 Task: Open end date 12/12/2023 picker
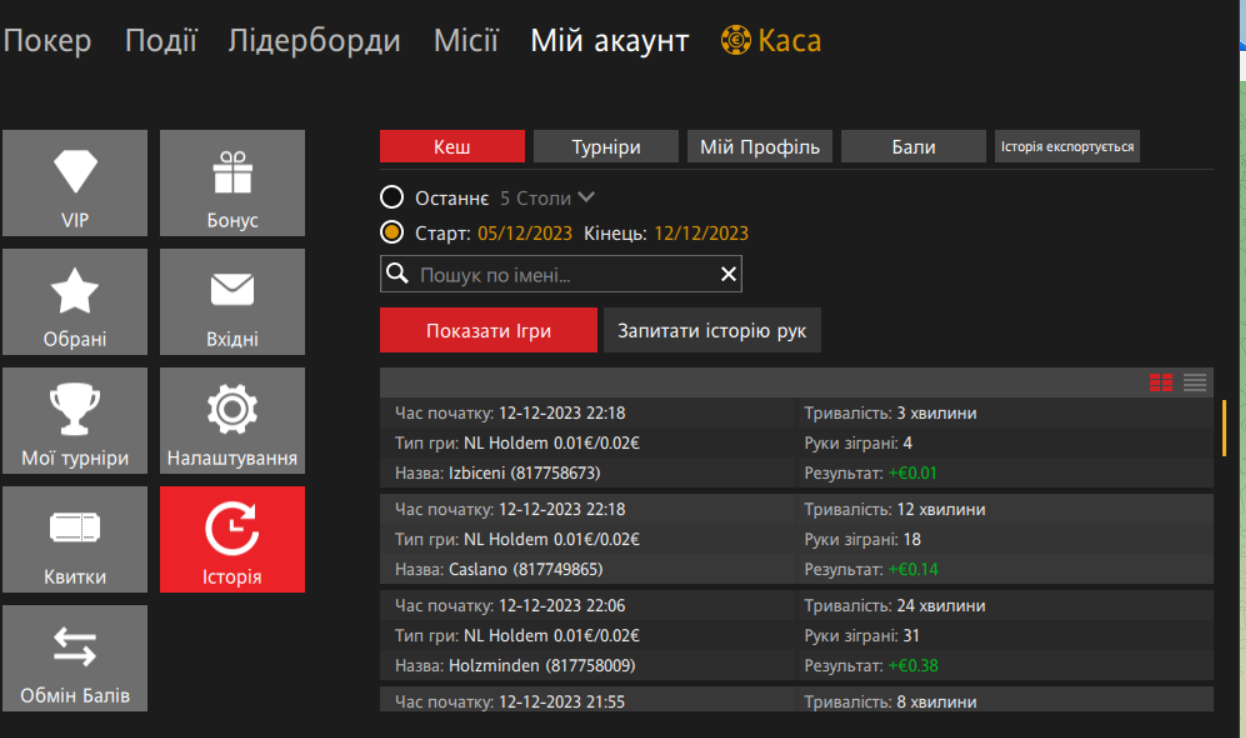coord(701,234)
